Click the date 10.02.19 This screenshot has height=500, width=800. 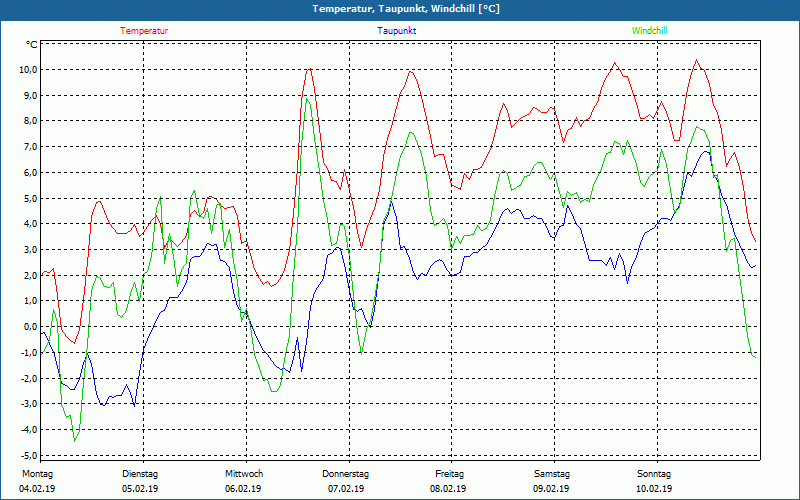[x=654, y=489]
